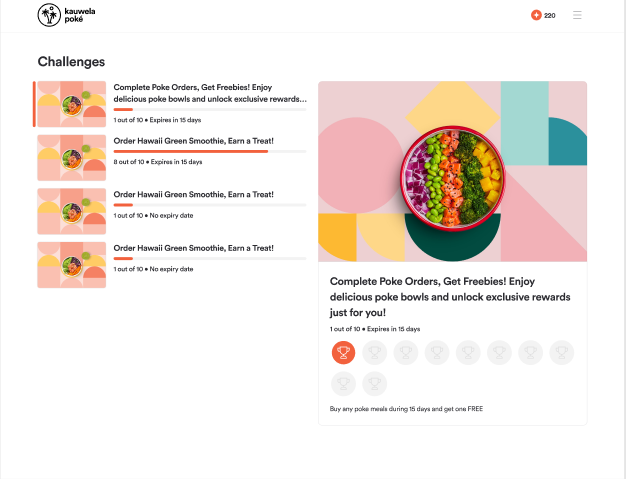Image resolution: width=626 pixels, height=479 pixels.
Task: Click the first trophy in second row
Action: 343,384
